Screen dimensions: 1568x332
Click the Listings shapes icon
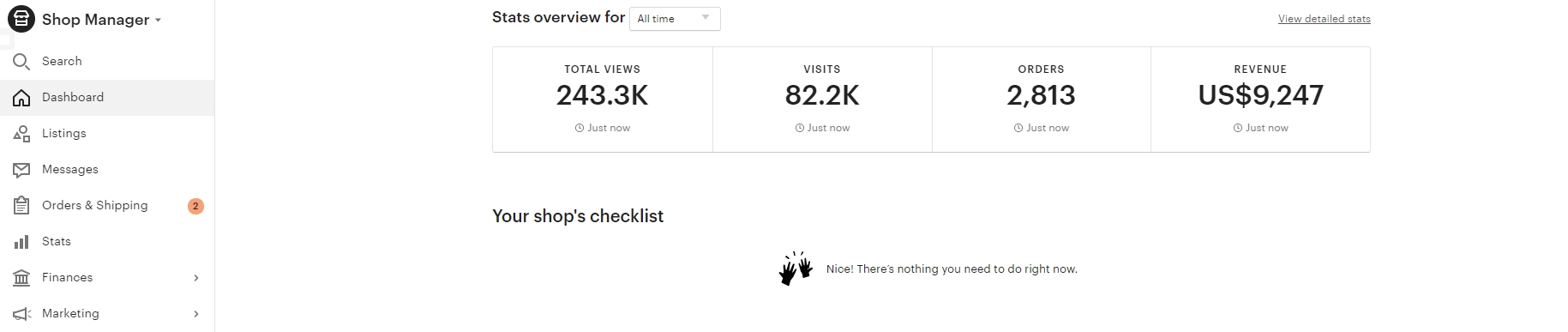(x=21, y=134)
